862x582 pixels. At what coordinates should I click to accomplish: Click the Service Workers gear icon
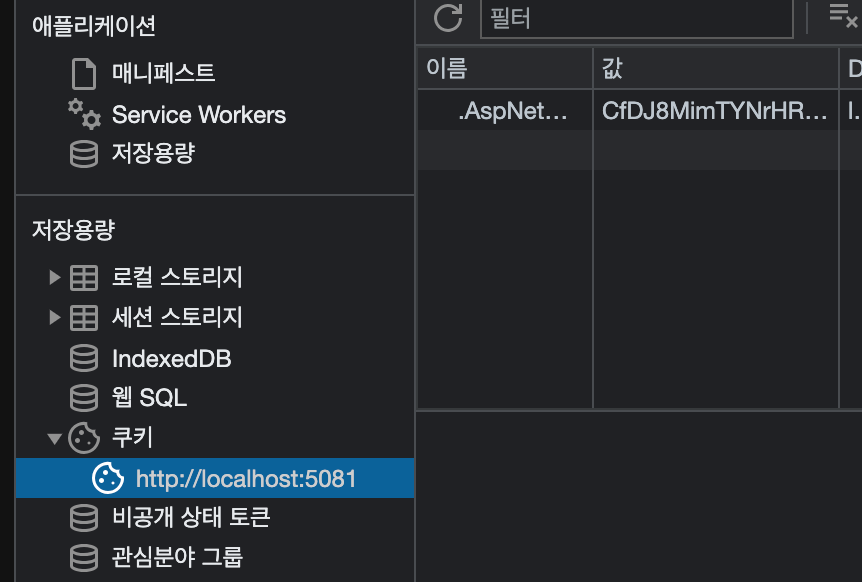pos(84,114)
